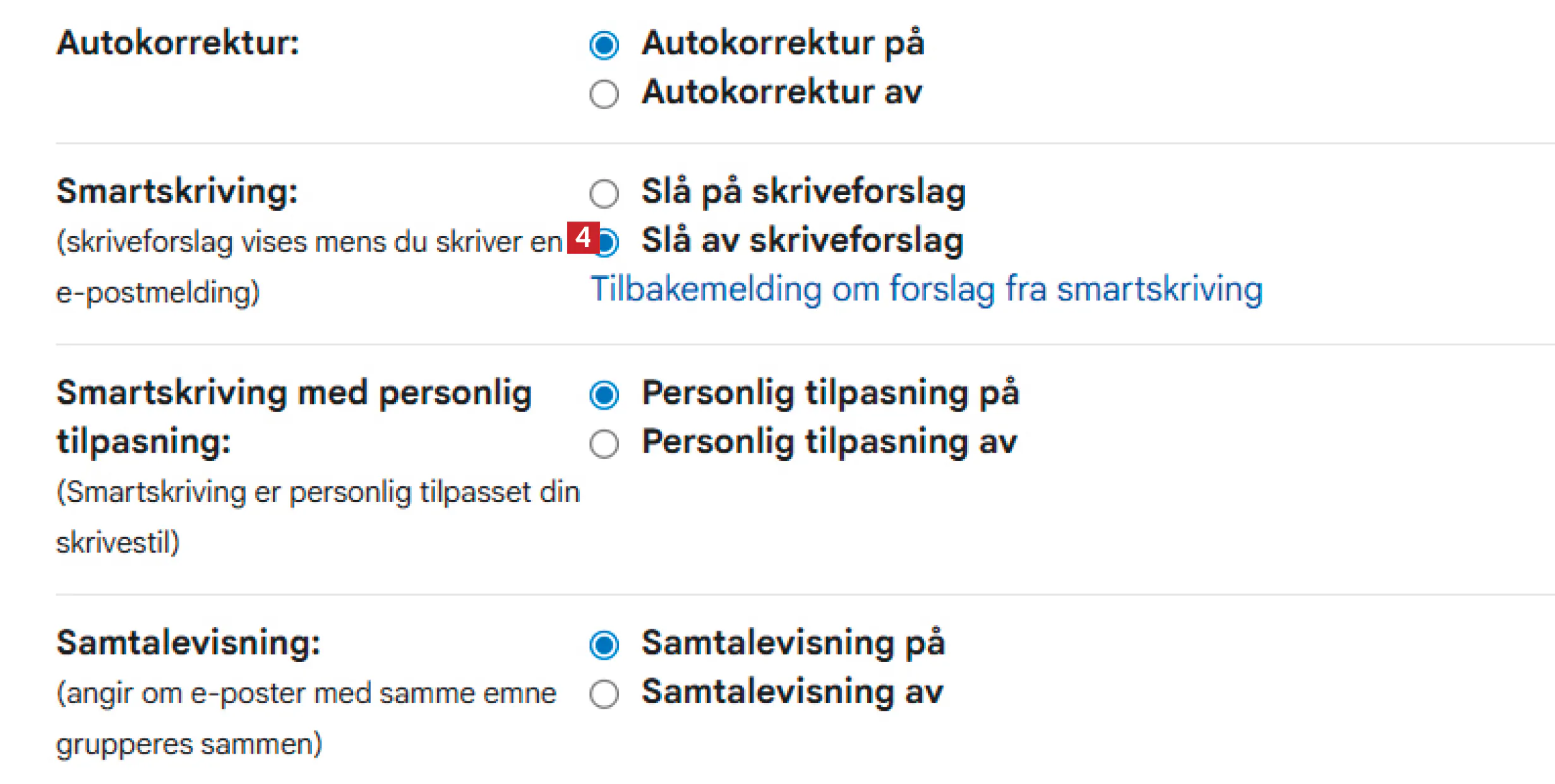Click the 'Personlig tilpasning på' label text
The image size is (1555, 784).
click(830, 393)
